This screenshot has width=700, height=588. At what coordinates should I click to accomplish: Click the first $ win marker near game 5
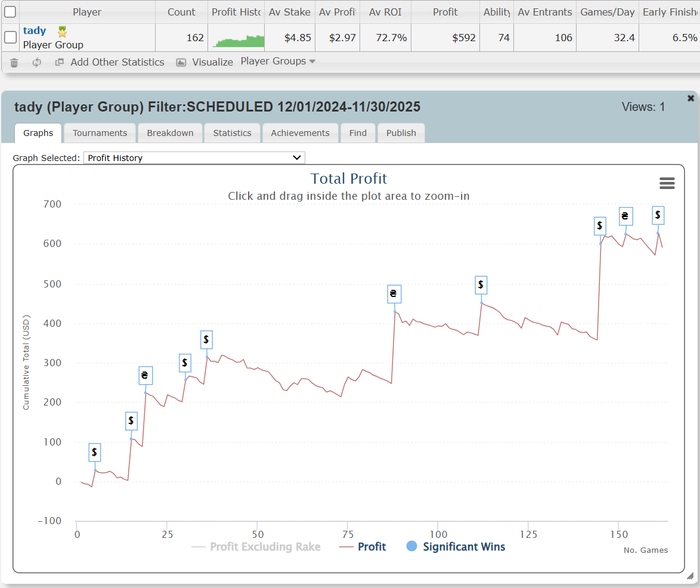[x=94, y=452]
